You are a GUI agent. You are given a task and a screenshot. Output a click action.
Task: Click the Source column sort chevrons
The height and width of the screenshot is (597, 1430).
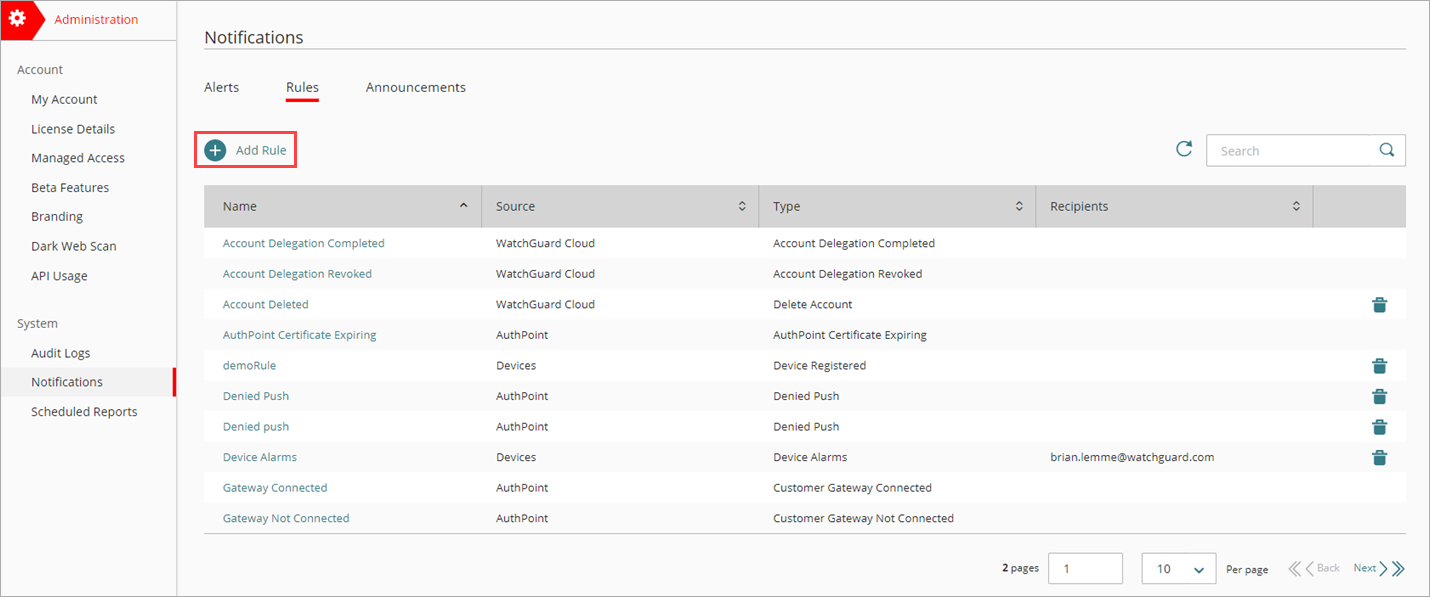coord(742,205)
